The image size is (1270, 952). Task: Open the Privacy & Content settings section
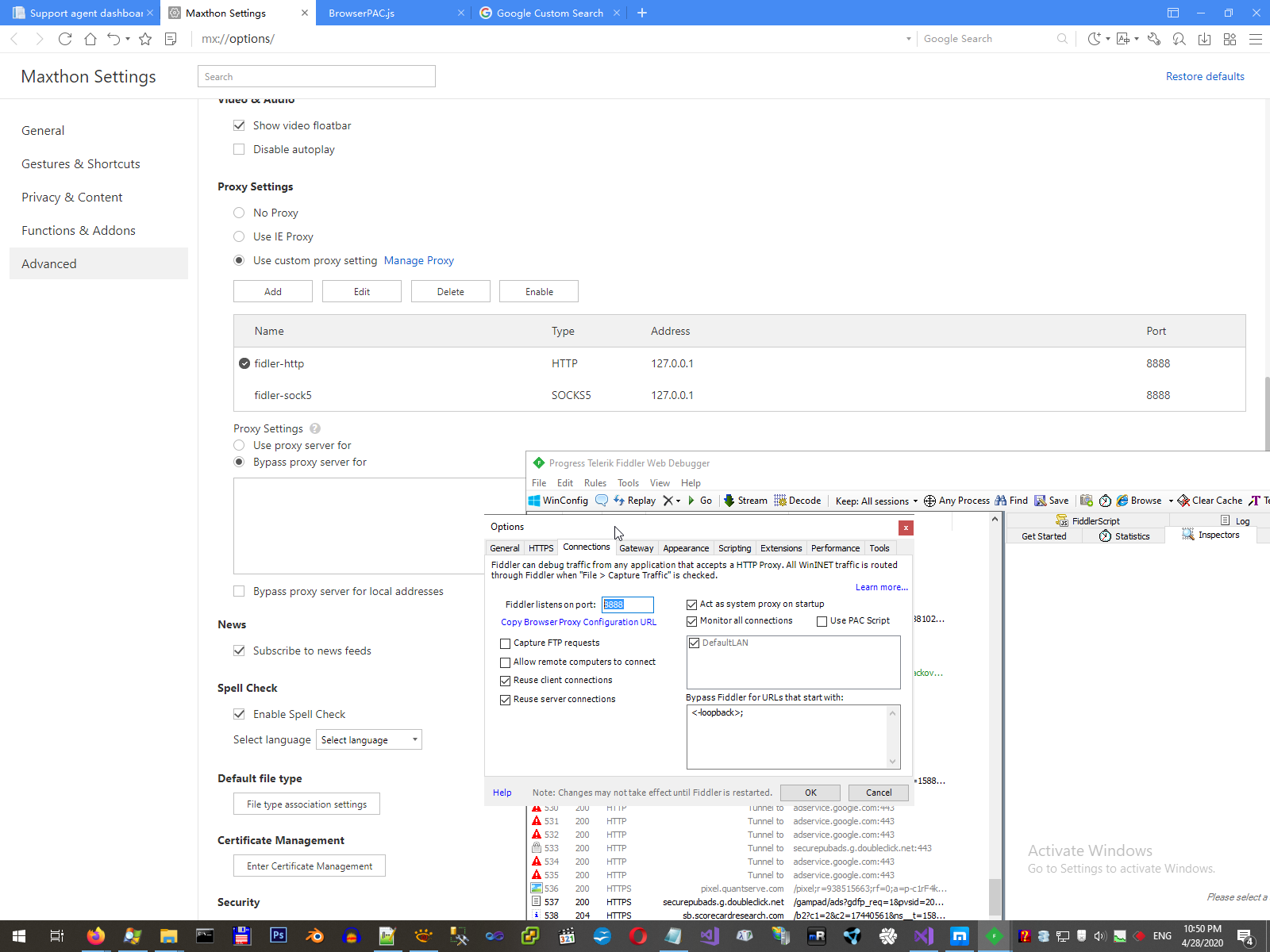[x=72, y=198]
